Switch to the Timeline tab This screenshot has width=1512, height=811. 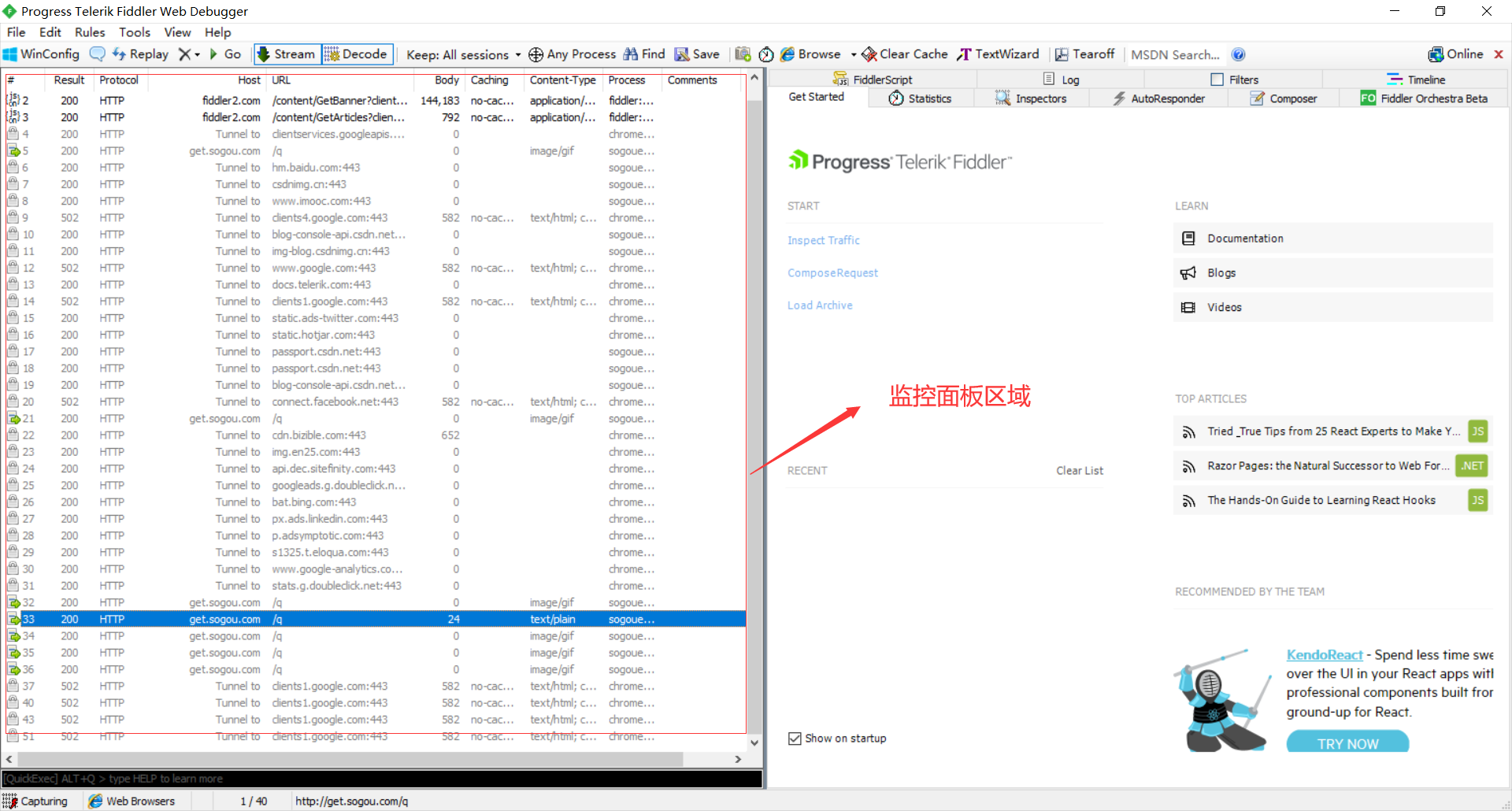[x=1416, y=80]
